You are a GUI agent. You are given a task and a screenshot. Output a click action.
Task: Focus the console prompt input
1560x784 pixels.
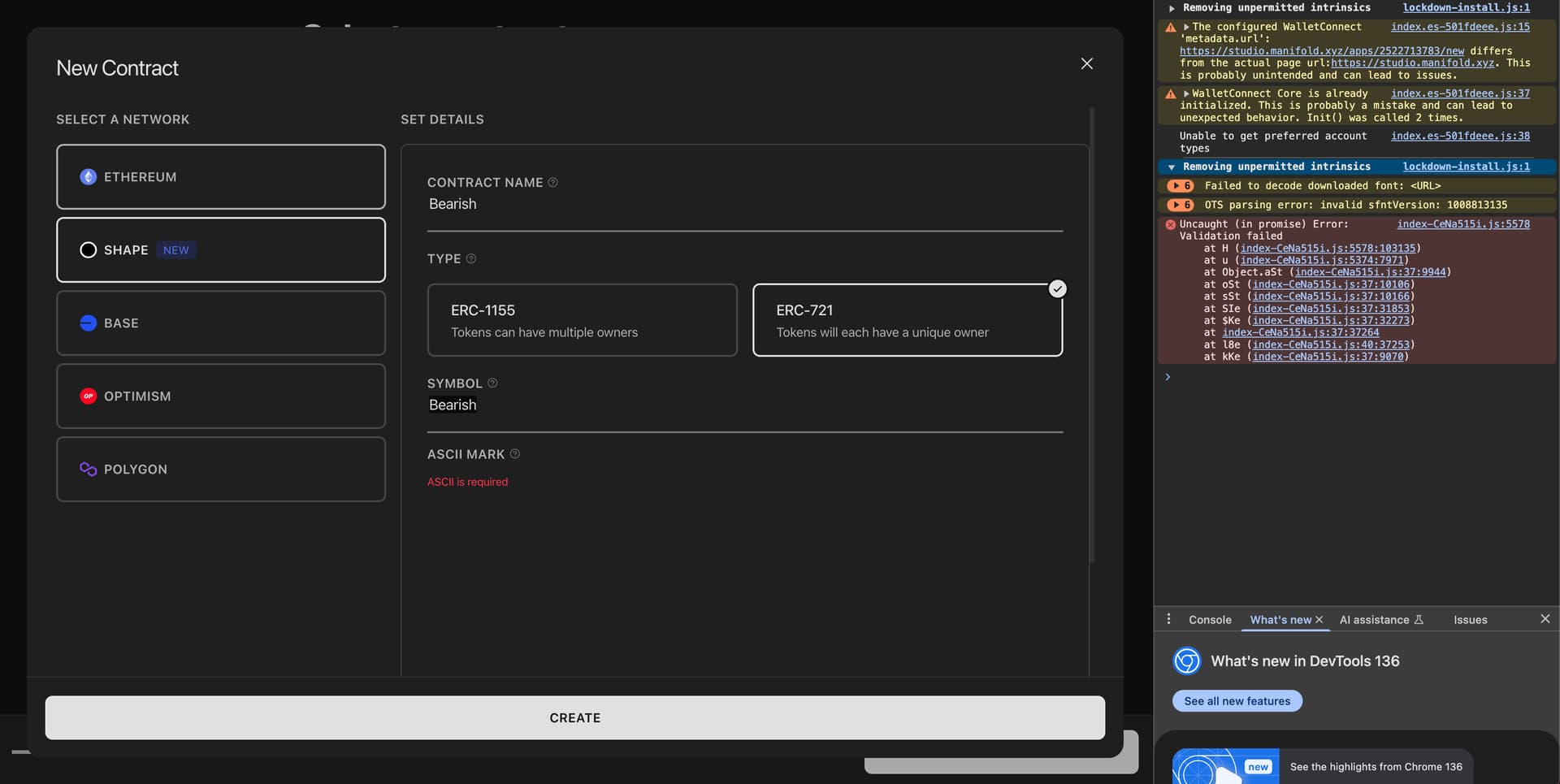[1355, 377]
